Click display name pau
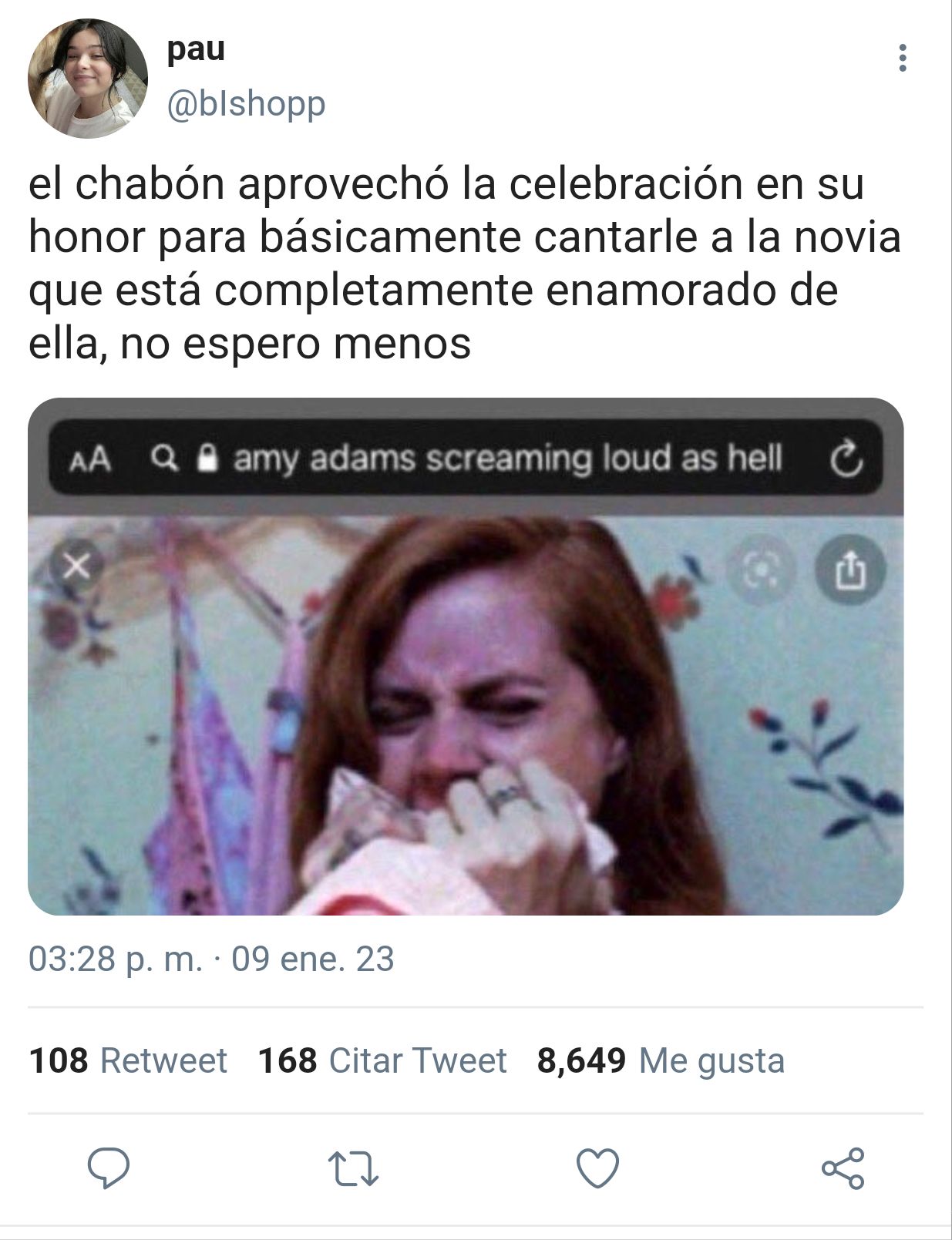The height and width of the screenshot is (1240, 952). [196, 49]
